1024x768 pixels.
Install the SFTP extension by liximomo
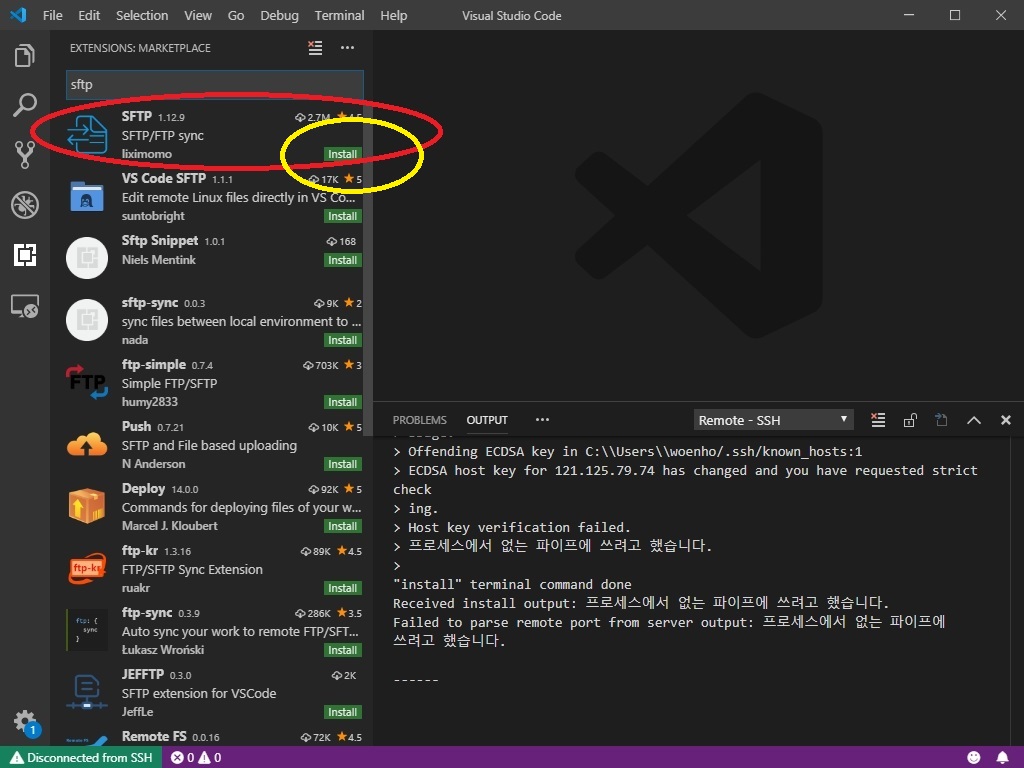(342, 154)
